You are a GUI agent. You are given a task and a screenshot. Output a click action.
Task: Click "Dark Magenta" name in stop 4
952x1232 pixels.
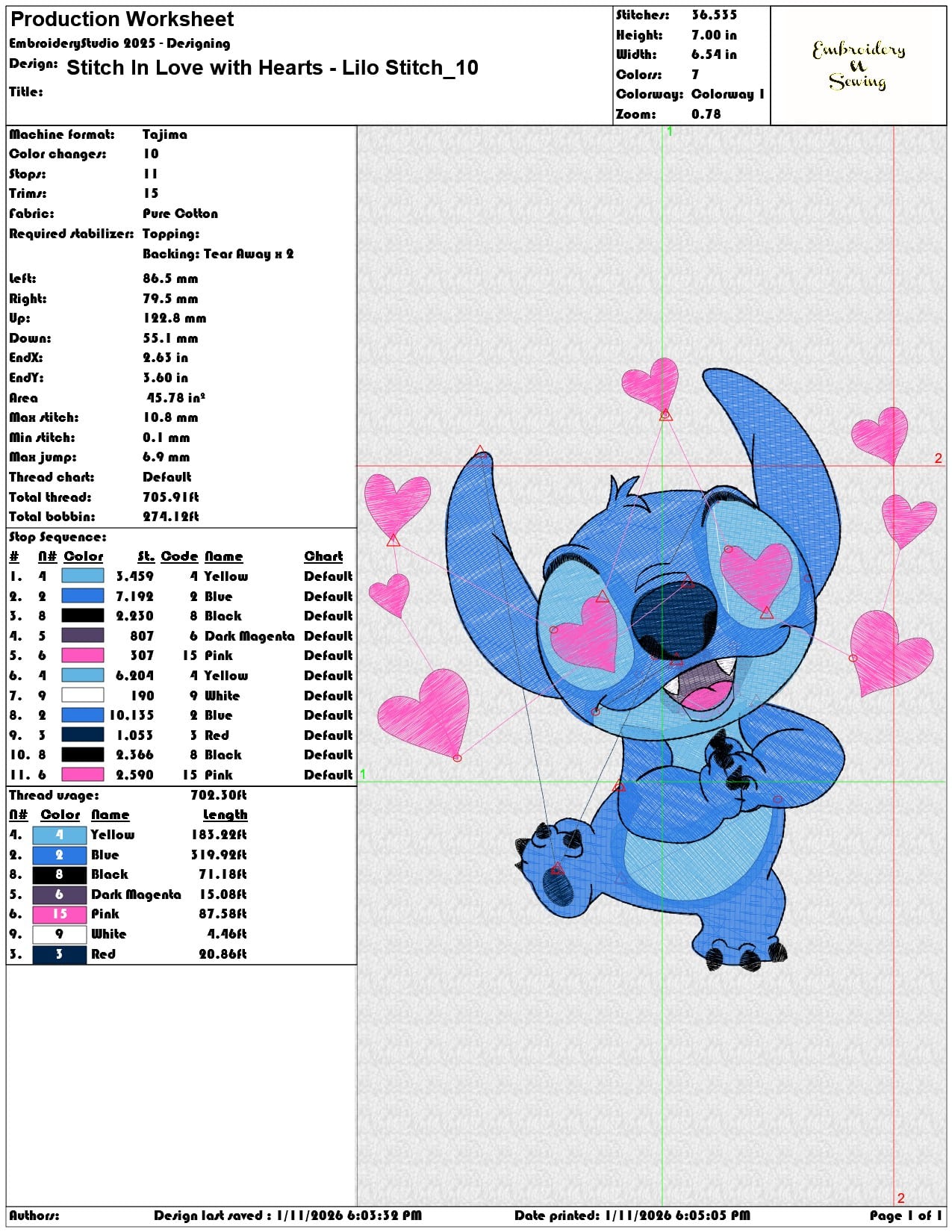click(x=249, y=636)
